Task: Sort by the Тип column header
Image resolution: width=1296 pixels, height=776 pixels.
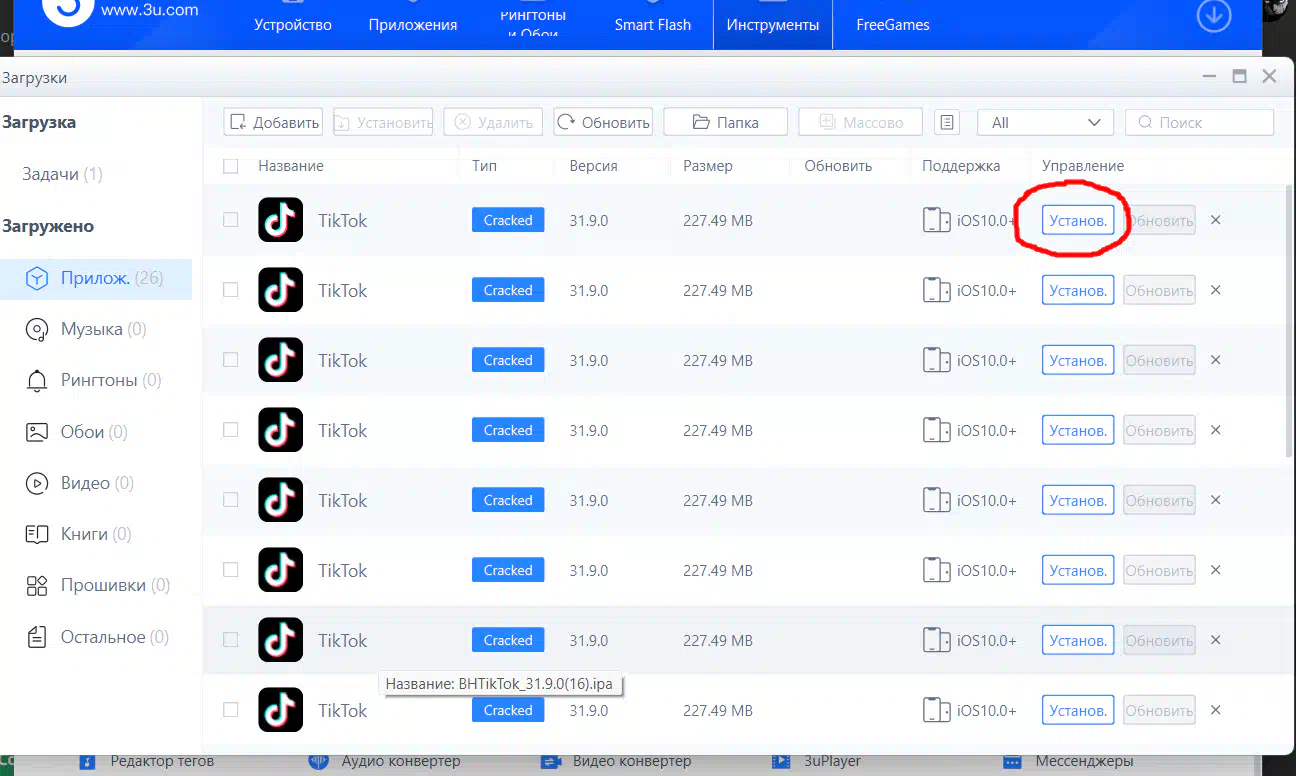Action: (484, 166)
